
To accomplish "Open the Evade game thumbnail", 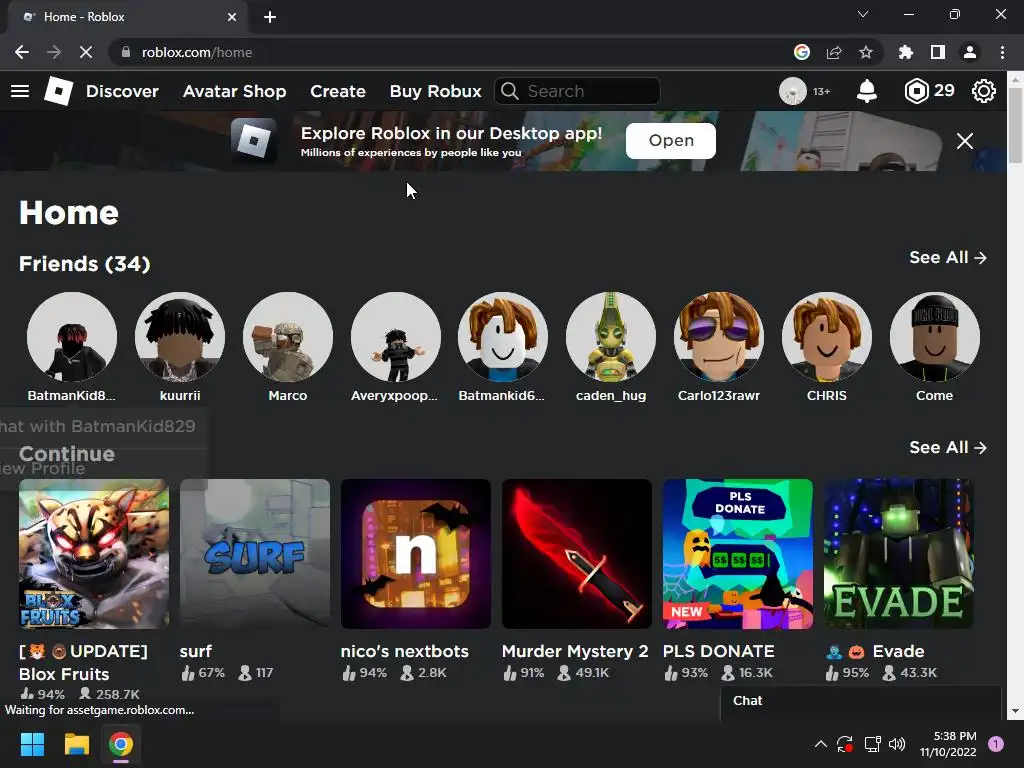I will [x=899, y=554].
